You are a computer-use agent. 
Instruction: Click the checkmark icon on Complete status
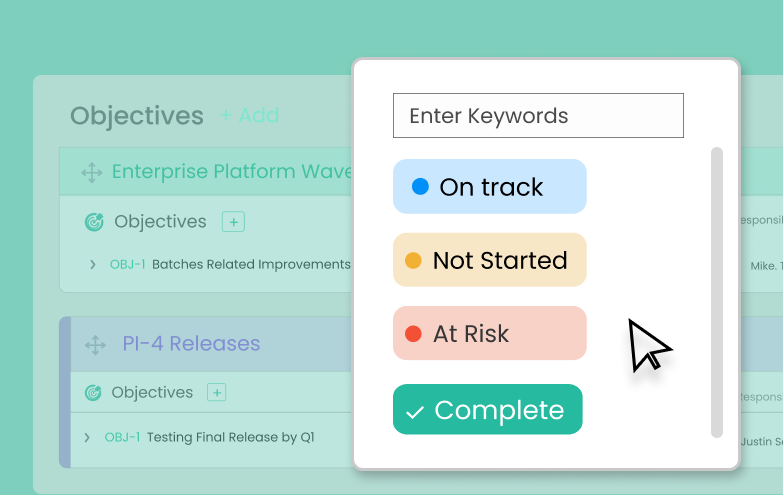pos(416,411)
